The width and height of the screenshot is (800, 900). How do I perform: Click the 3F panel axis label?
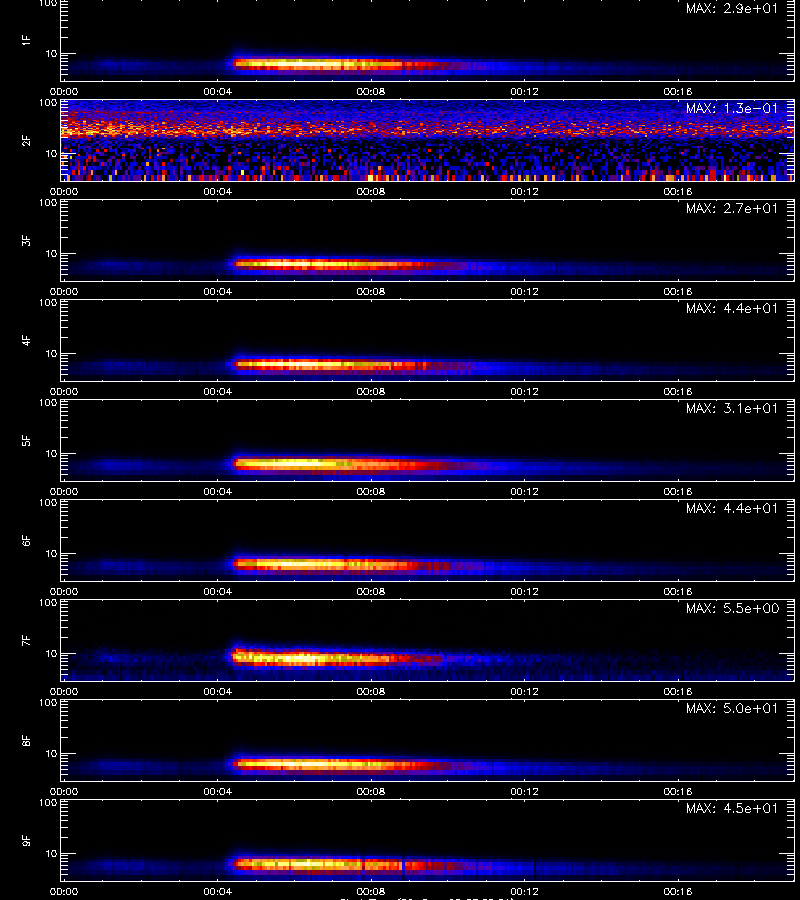pos(26,240)
